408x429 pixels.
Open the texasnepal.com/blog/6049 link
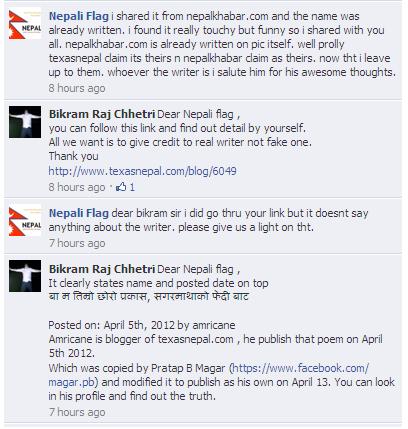click(142, 171)
